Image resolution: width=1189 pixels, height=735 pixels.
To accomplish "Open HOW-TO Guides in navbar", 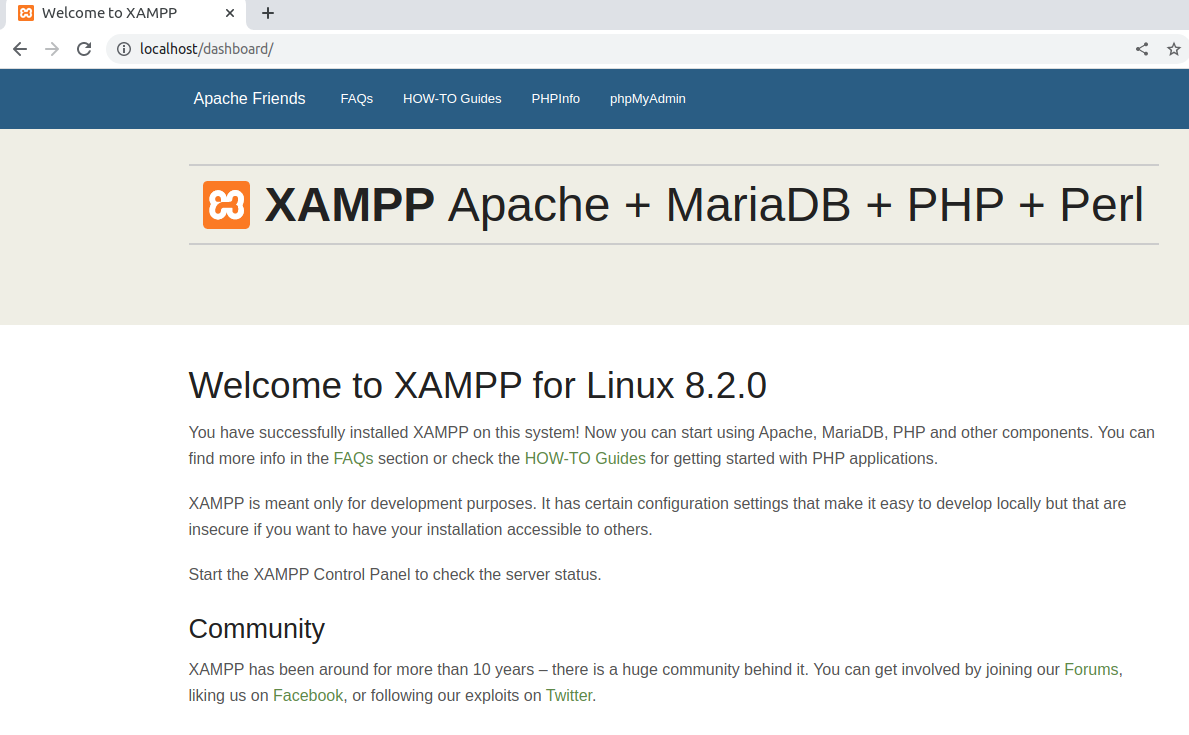I will 452,99.
